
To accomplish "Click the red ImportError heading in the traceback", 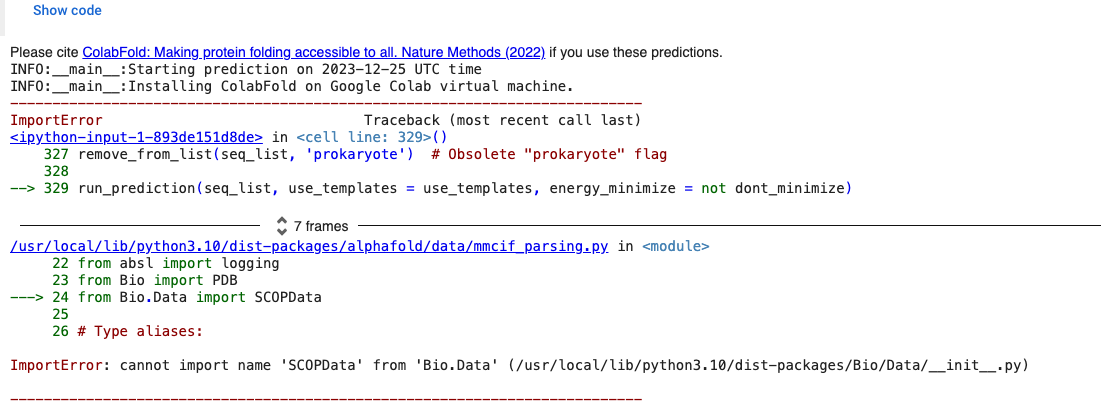I will [56, 120].
